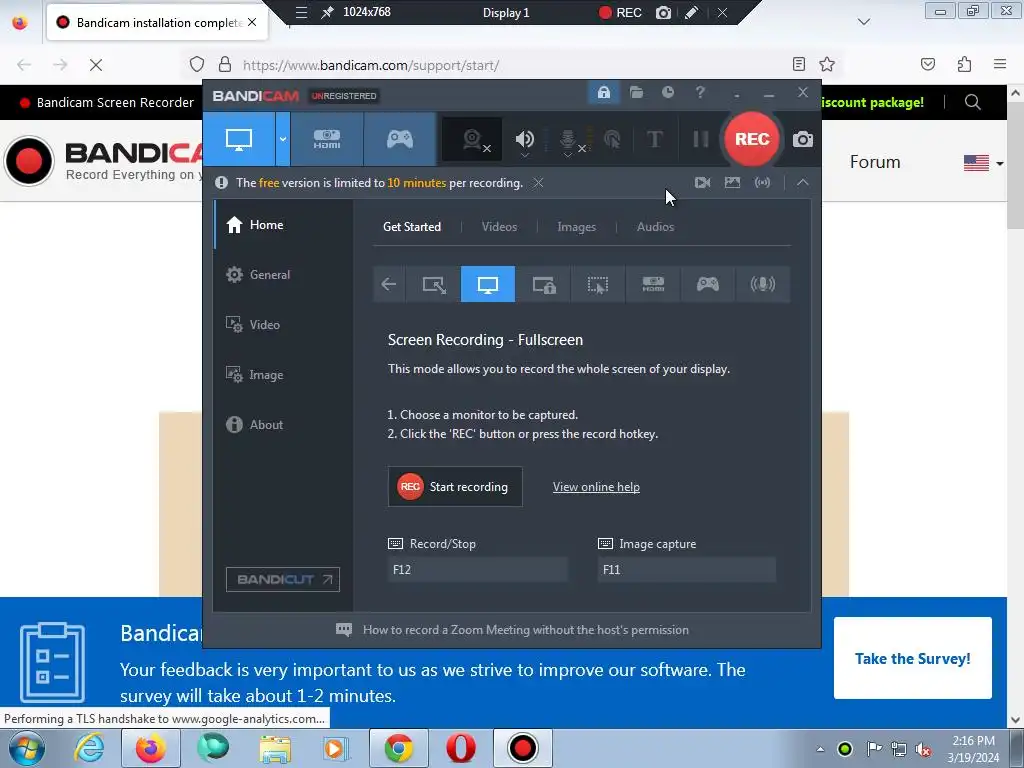
Task: Select rectangle area recording mode icon
Action: (x=434, y=284)
